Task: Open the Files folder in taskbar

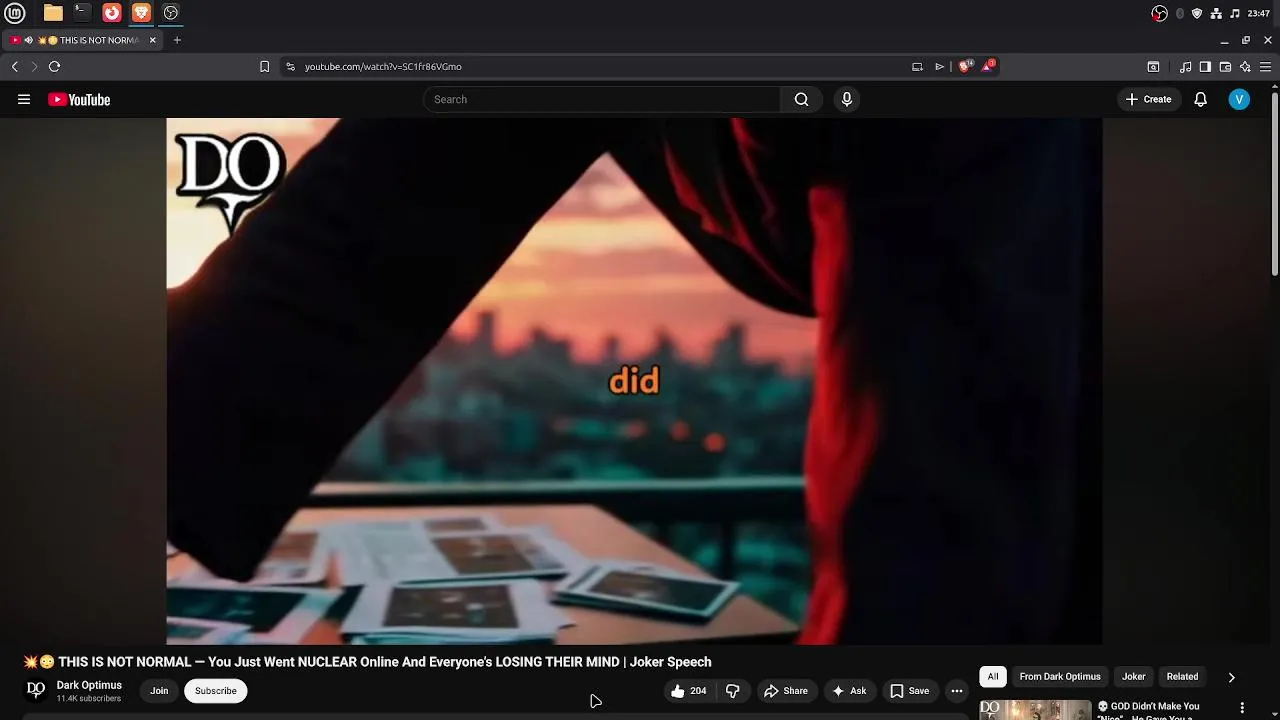Action: [x=53, y=13]
